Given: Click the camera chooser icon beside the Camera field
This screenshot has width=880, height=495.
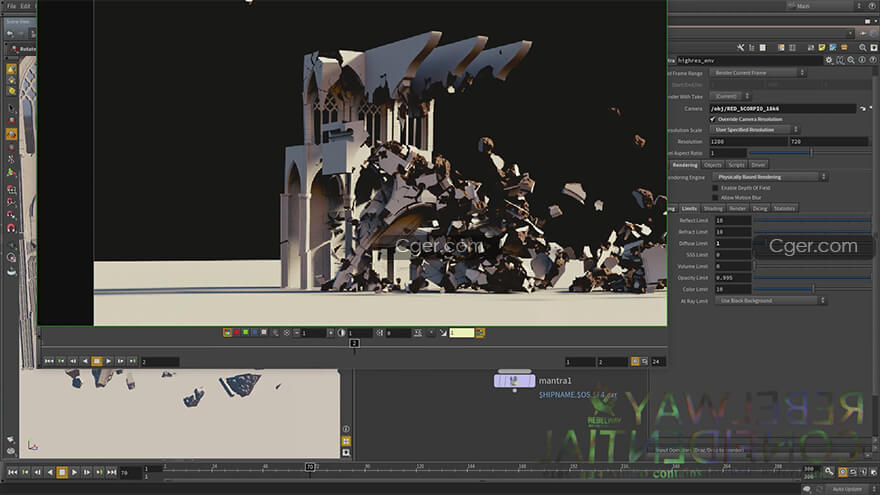Looking at the screenshot, I should [x=862, y=108].
